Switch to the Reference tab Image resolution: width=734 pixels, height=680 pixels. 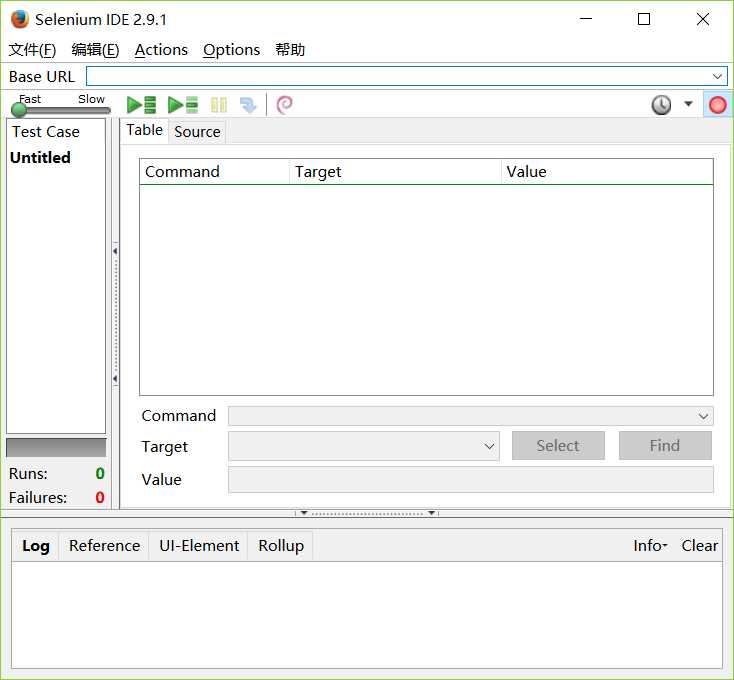point(104,546)
